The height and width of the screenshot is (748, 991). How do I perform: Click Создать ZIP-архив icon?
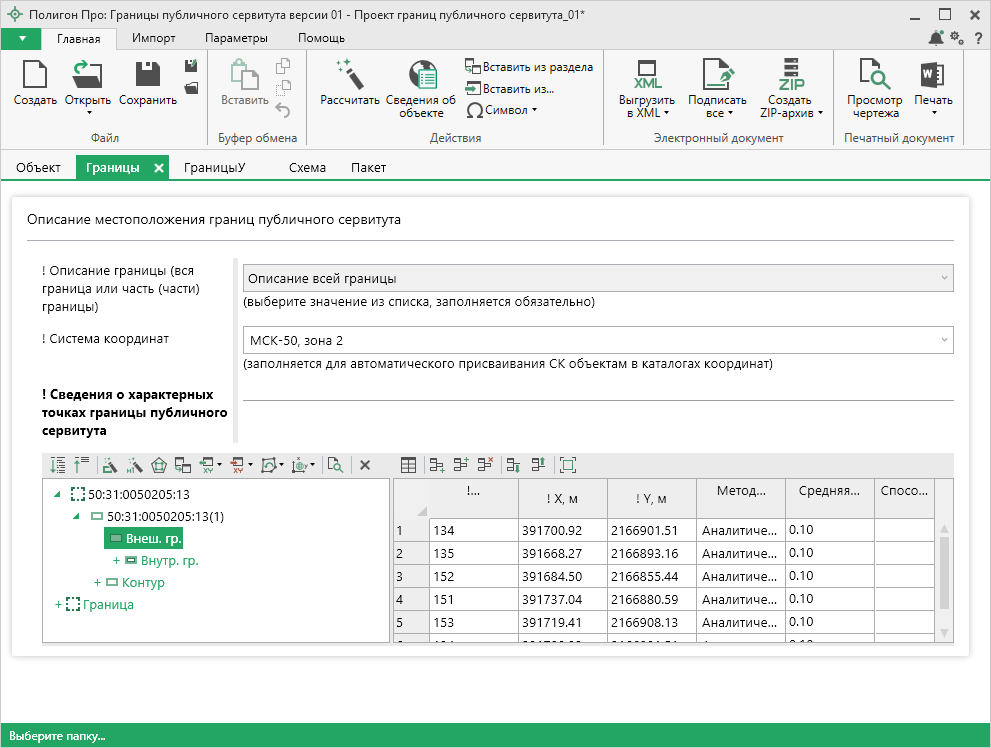click(x=790, y=75)
